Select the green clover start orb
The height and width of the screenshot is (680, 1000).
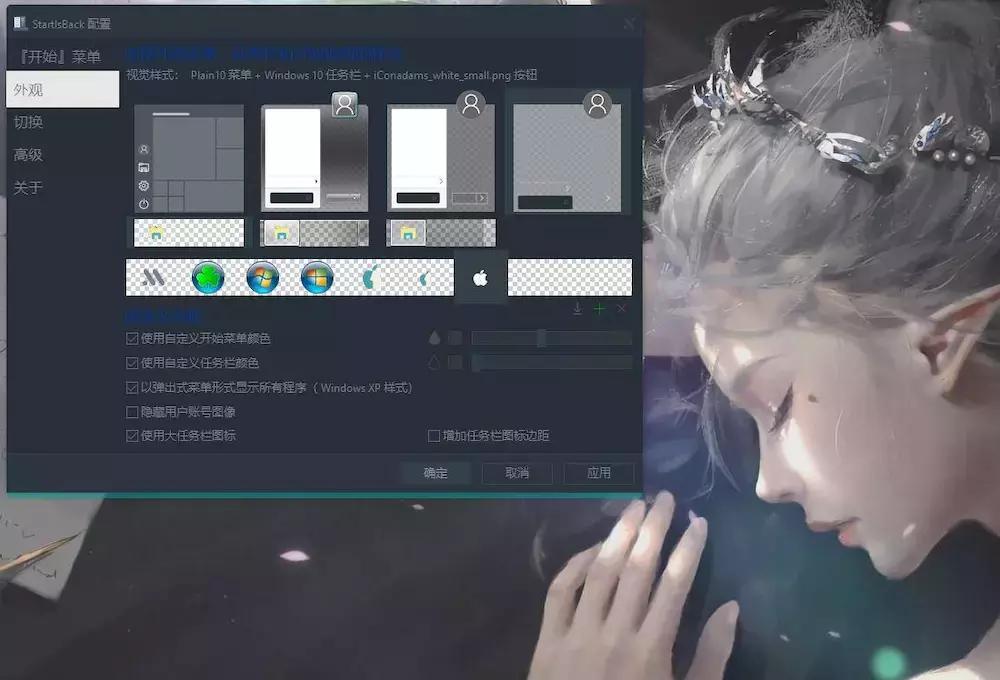(x=207, y=277)
